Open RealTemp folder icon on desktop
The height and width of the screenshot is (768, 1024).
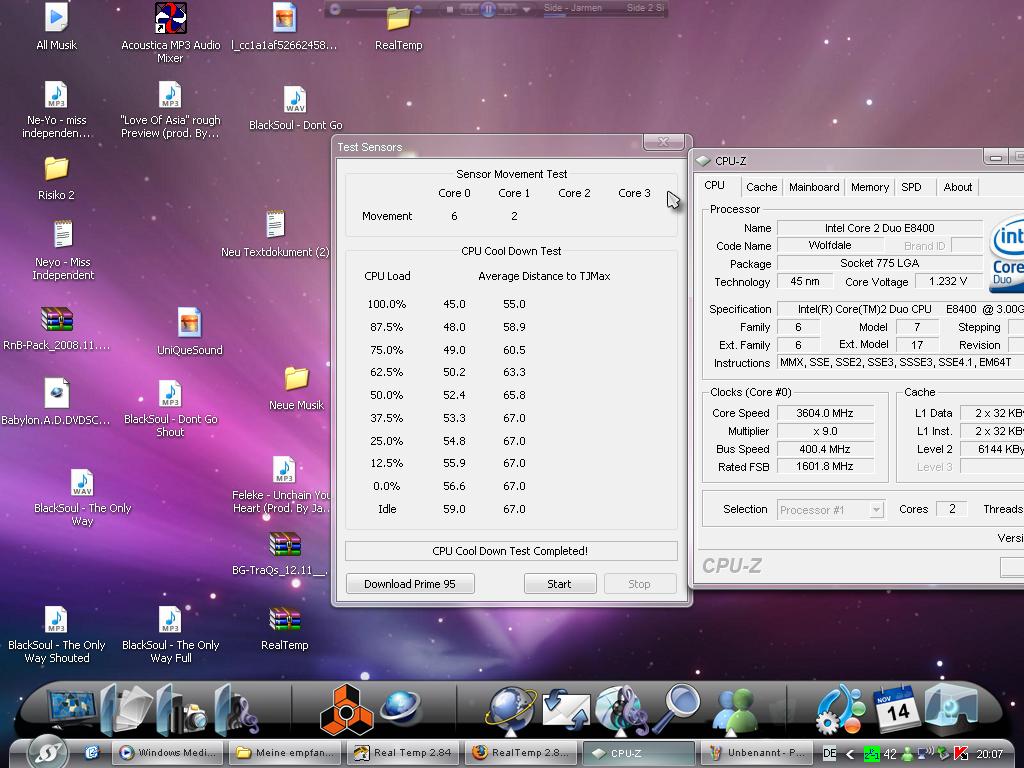tap(398, 20)
